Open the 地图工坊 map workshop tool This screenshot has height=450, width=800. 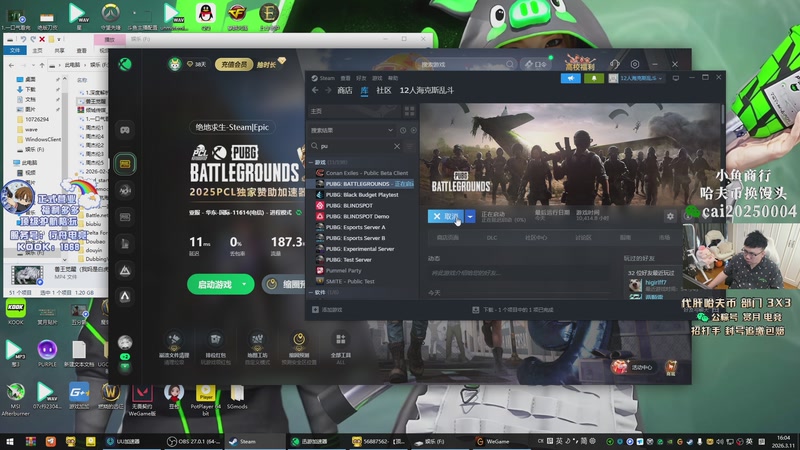[x=257, y=347]
